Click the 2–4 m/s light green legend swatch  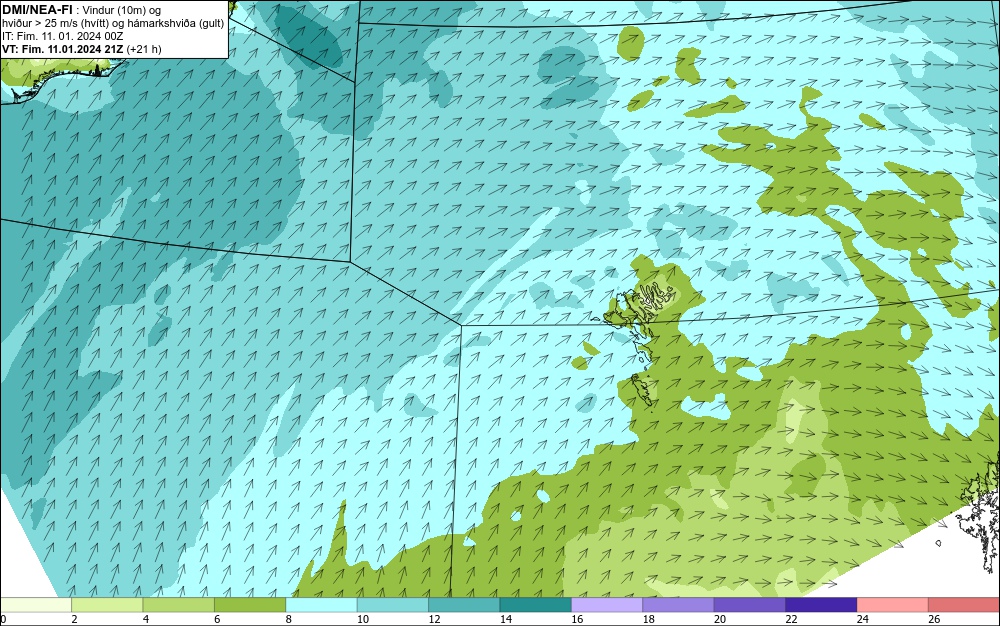107,605
